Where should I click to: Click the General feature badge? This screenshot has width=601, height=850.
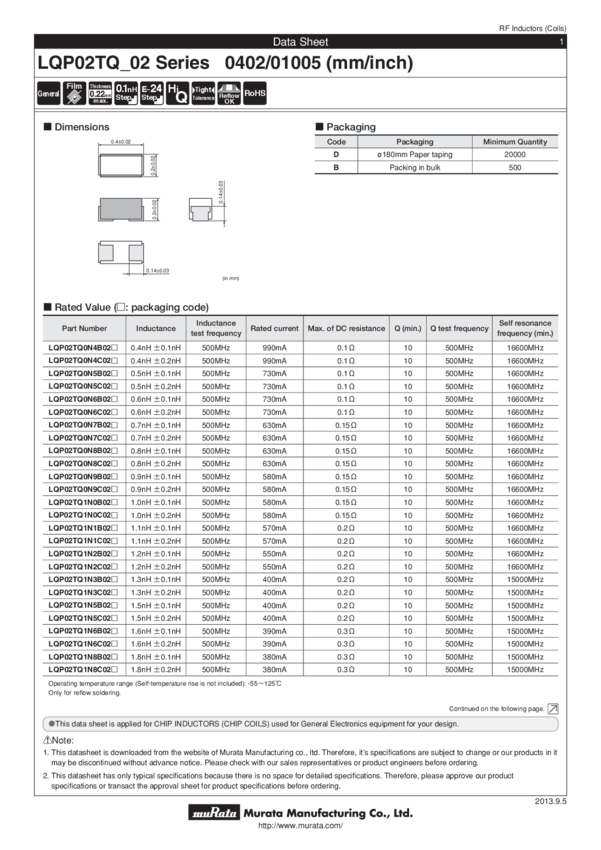[x=48, y=93]
